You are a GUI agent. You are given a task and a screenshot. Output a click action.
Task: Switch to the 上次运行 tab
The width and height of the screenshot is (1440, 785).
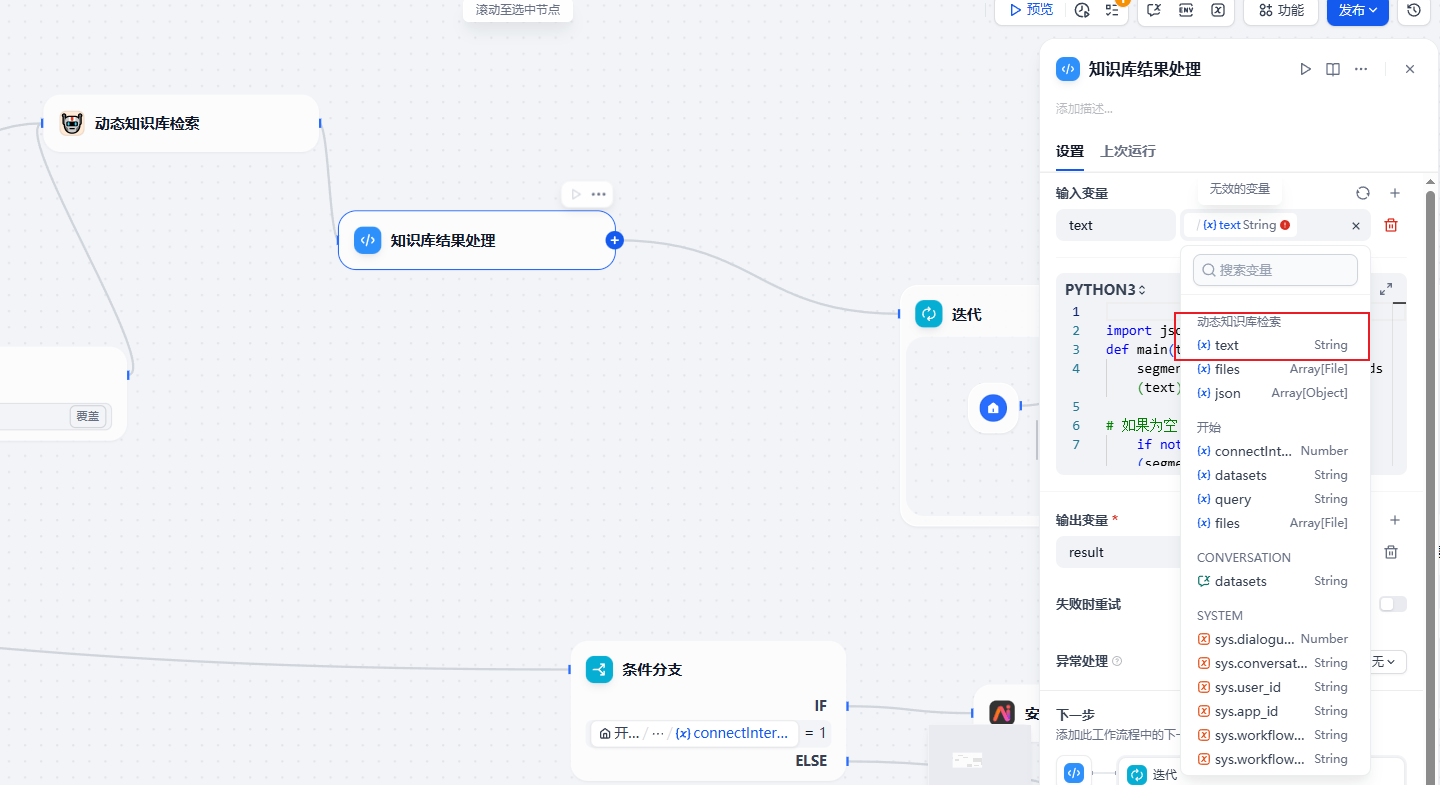(x=1127, y=151)
